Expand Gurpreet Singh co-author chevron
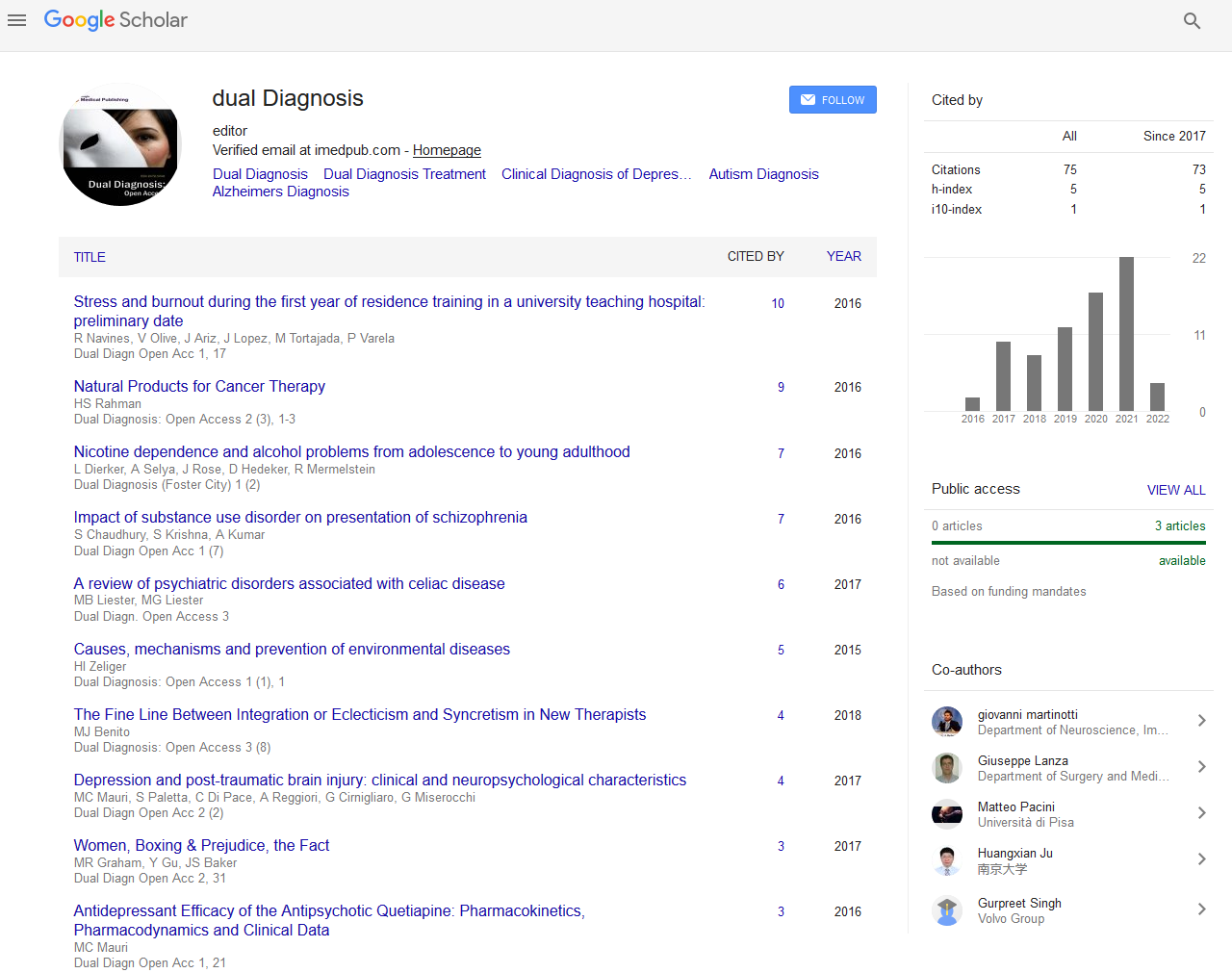The height and width of the screenshot is (973, 1232). pos(1201,909)
